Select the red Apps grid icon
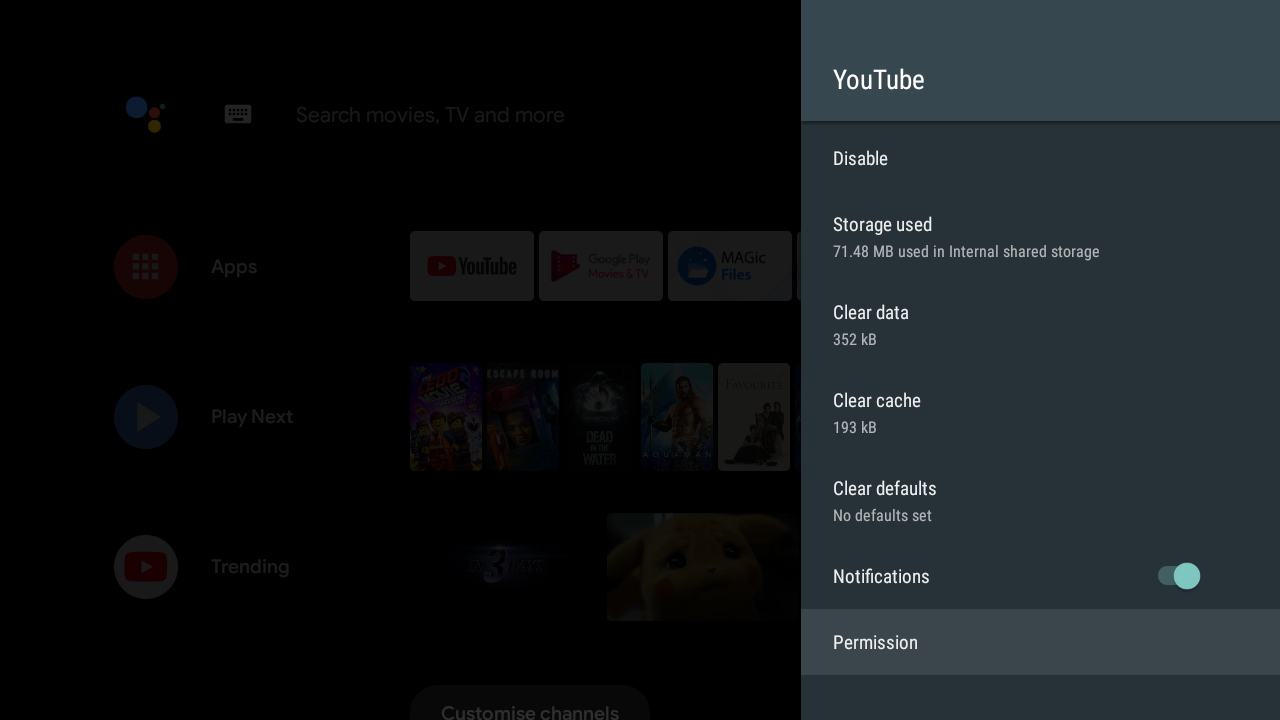Viewport: 1280px width, 720px height. (146, 267)
